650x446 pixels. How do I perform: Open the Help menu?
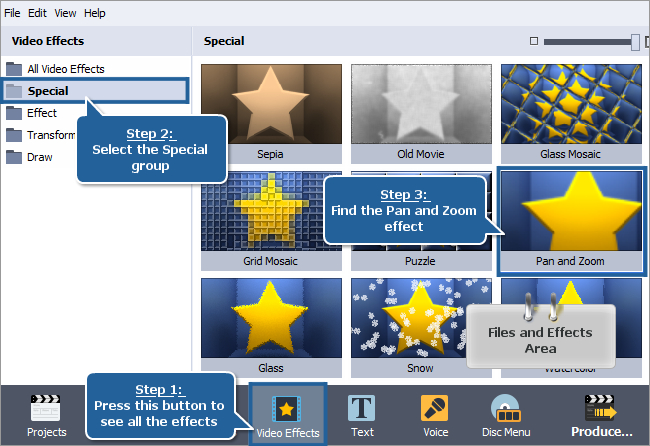click(95, 13)
